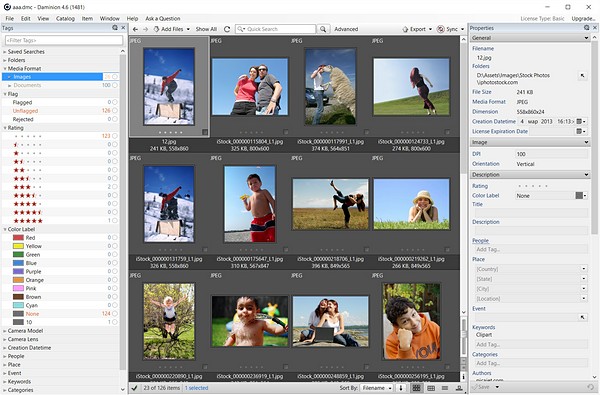Pin the Tags panel
Image resolution: width=600 pixels, height=395 pixels.
click(115, 28)
